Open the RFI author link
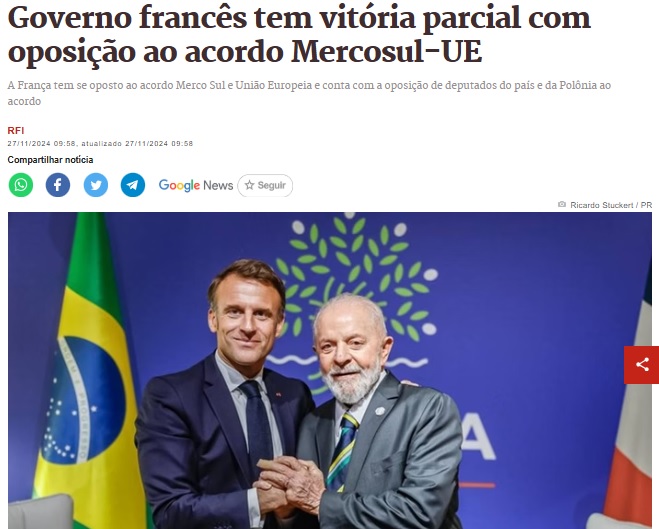Viewport: 659px width, 529px height. click(16, 131)
